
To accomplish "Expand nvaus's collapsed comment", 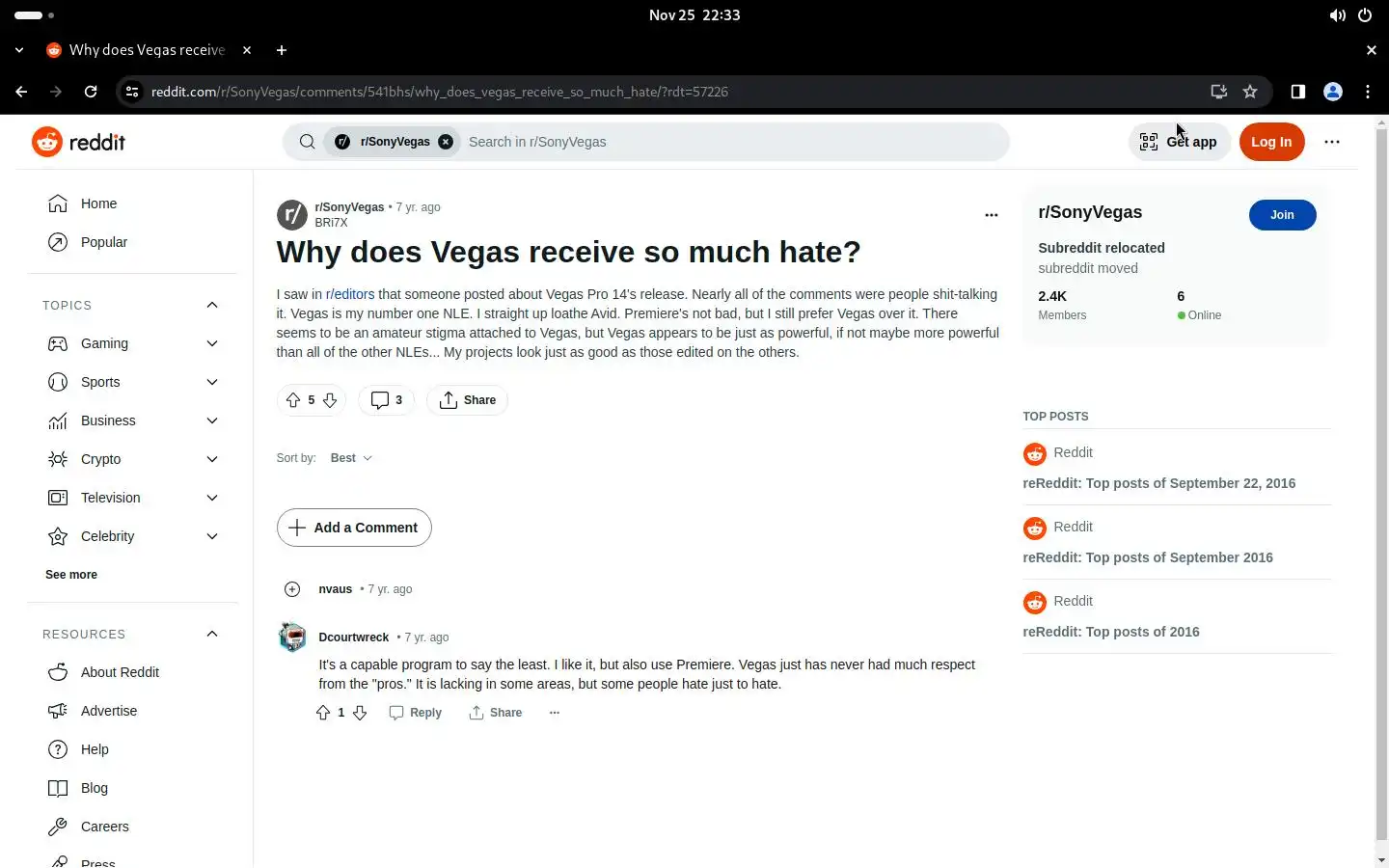I will (292, 589).
